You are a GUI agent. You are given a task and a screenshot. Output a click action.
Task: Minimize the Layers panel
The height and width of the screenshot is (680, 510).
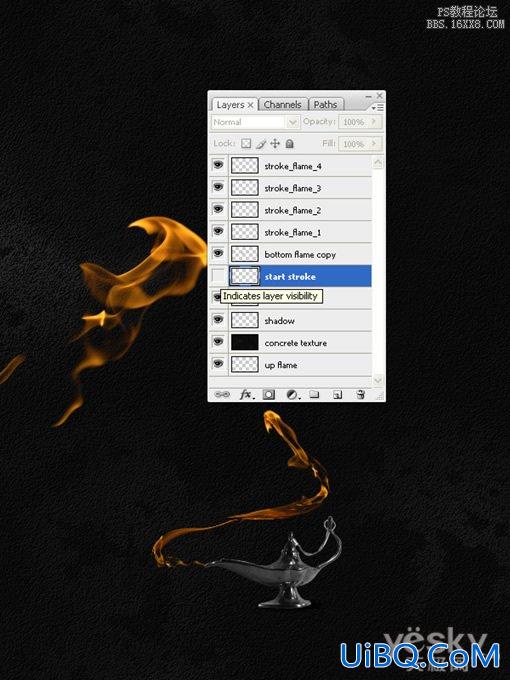point(368,96)
